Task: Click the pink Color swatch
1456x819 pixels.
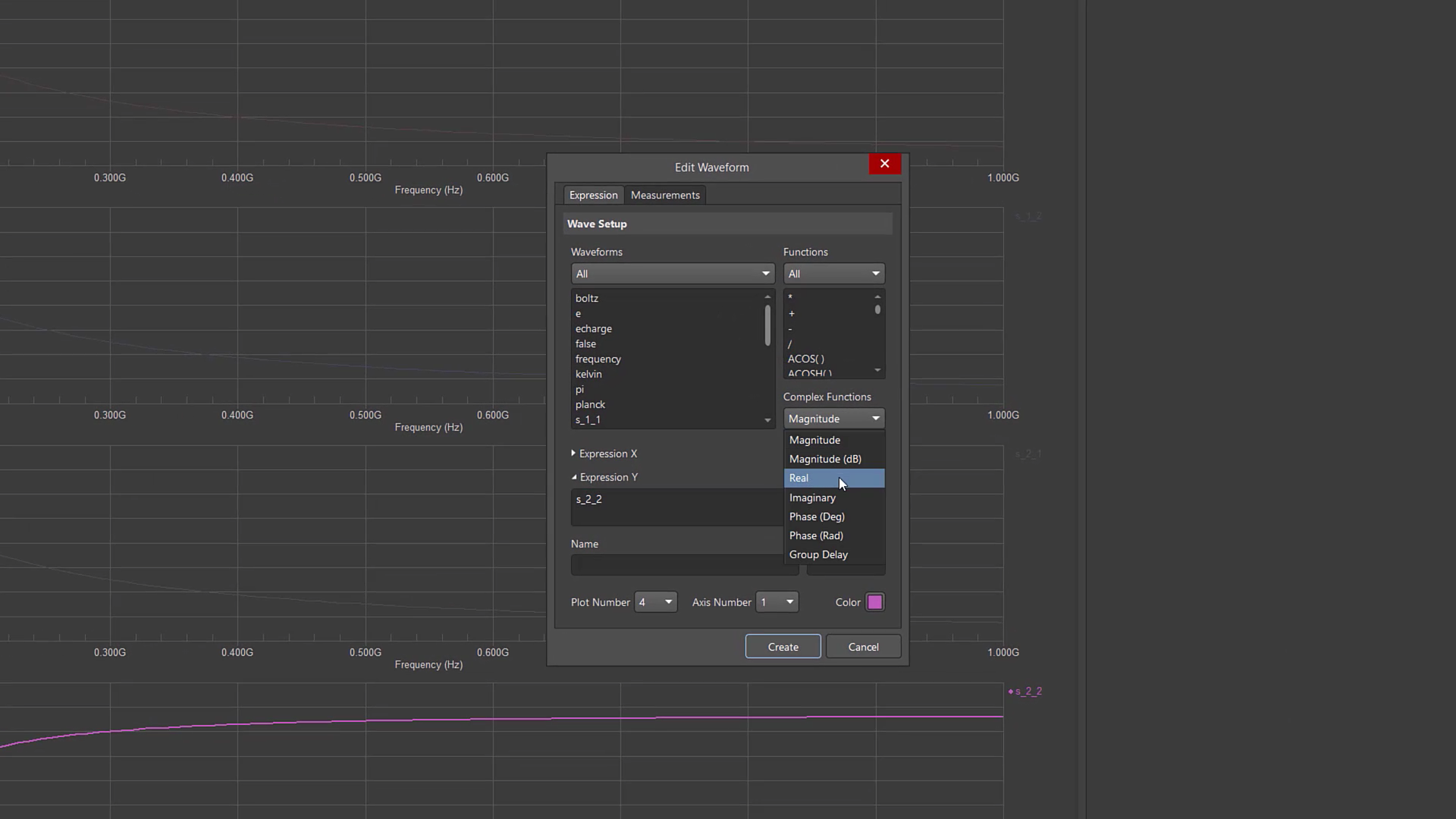Action: pos(874,602)
